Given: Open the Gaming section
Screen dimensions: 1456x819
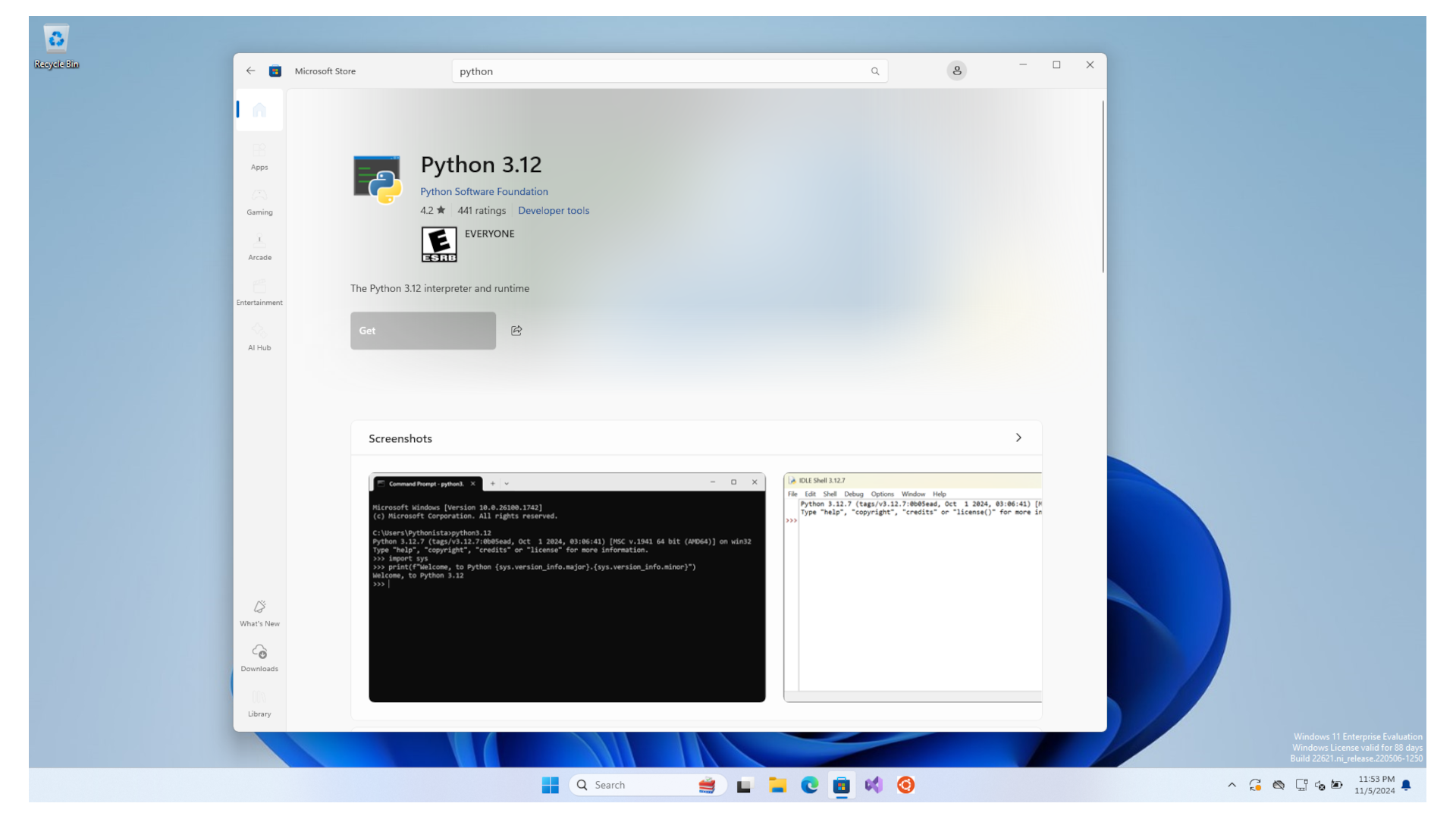Looking at the screenshot, I should (x=259, y=202).
